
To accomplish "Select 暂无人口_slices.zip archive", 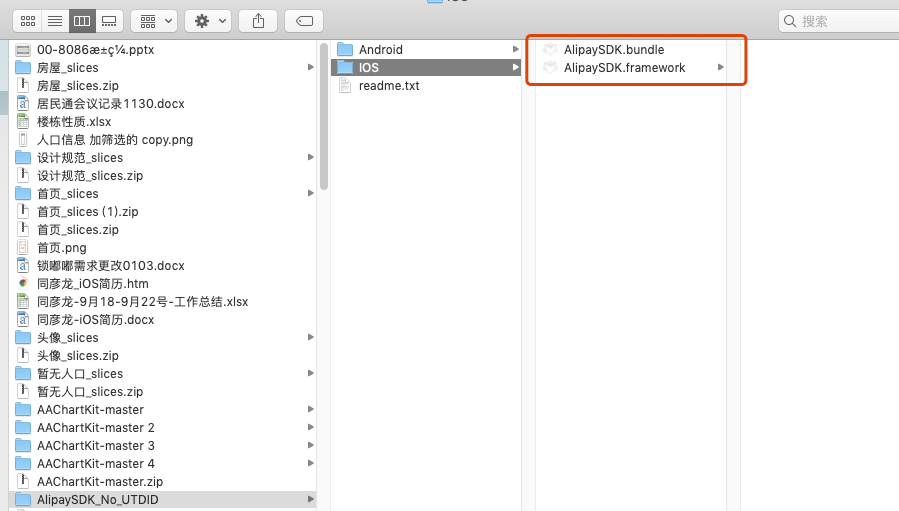I will point(163,392).
